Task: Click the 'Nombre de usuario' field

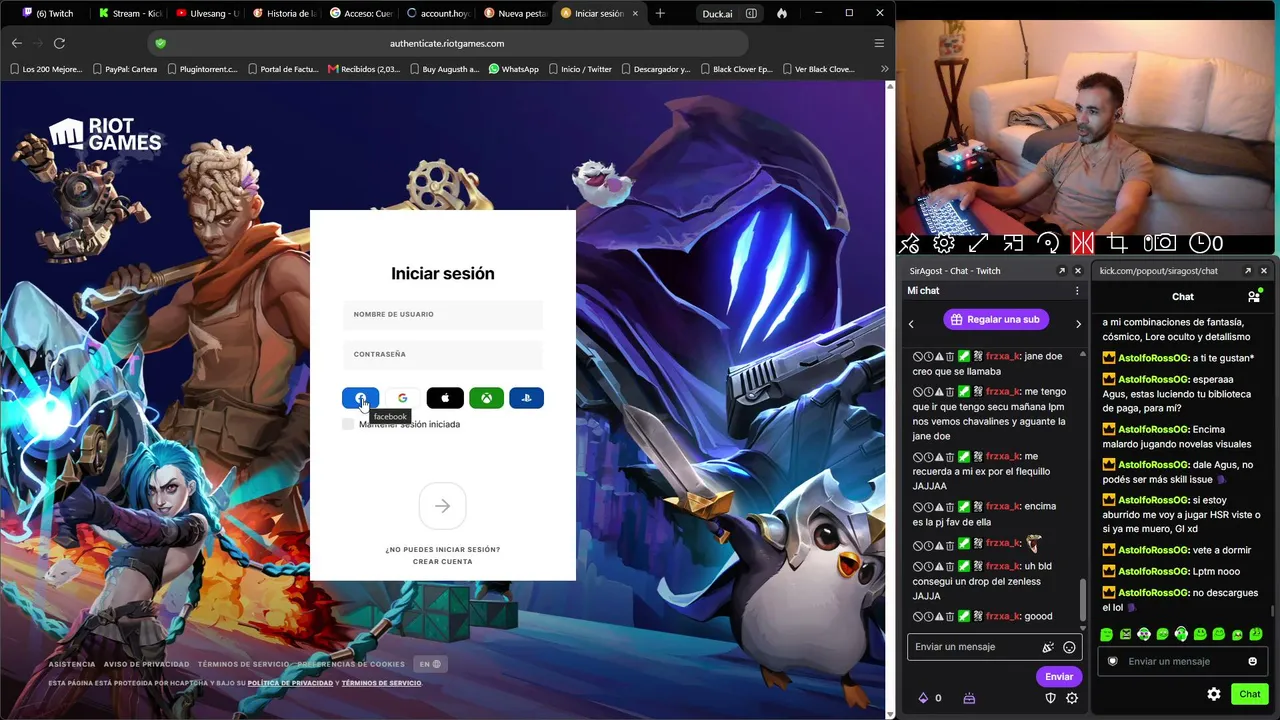Action: [x=443, y=315]
